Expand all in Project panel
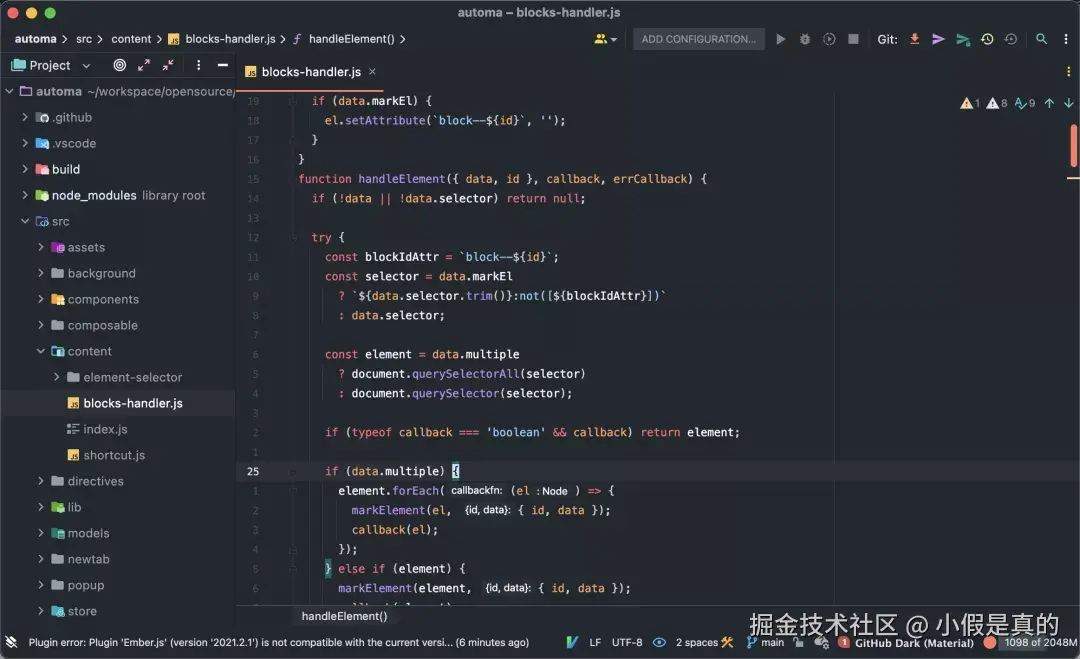The image size is (1080, 659). (x=144, y=65)
